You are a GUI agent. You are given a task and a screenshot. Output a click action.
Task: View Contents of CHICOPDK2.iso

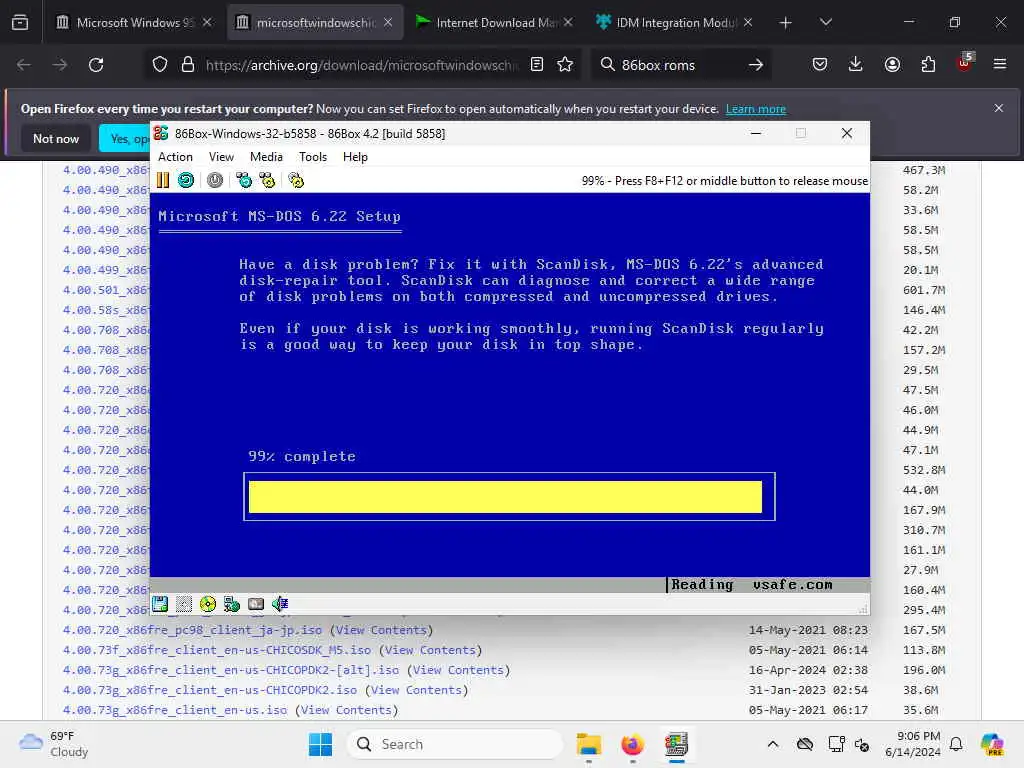point(417,690)
